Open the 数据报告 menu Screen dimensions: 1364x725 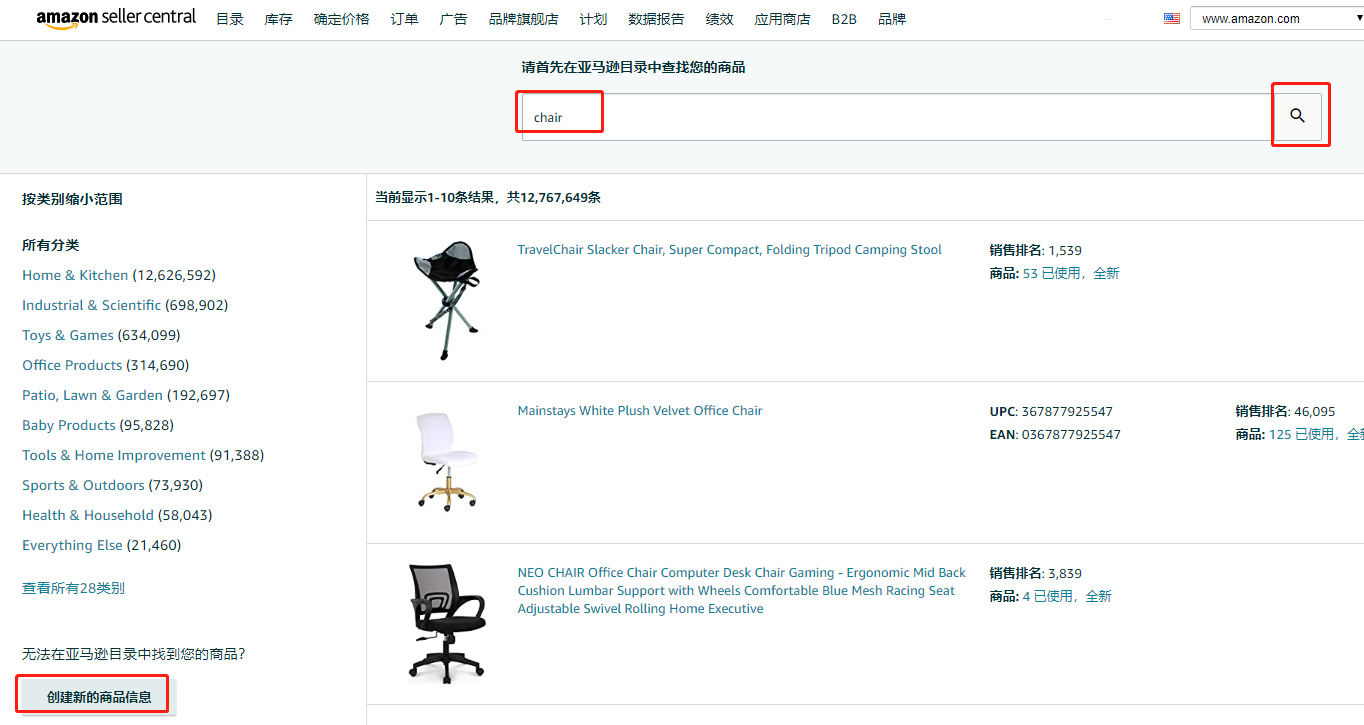657,19
